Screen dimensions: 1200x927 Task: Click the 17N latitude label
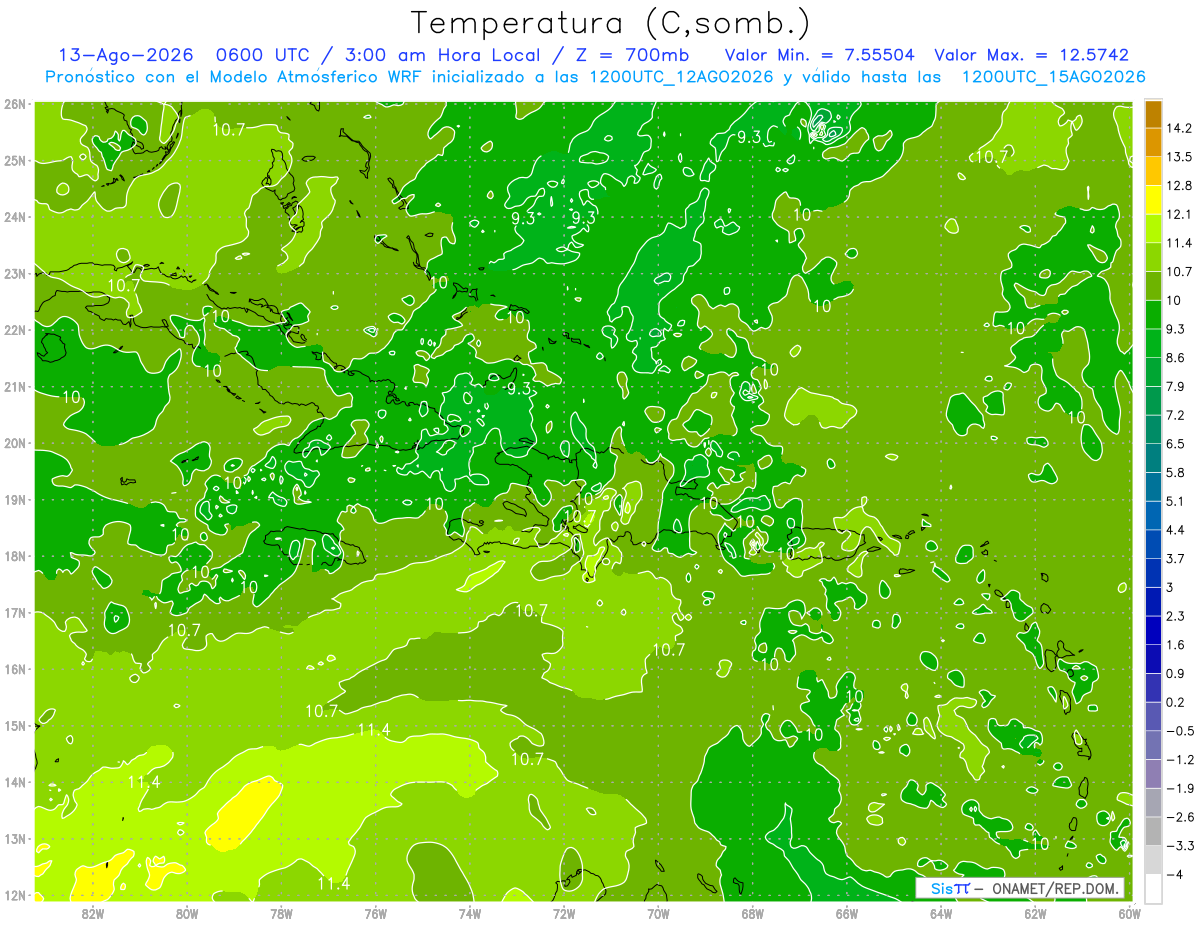[15, 613]
